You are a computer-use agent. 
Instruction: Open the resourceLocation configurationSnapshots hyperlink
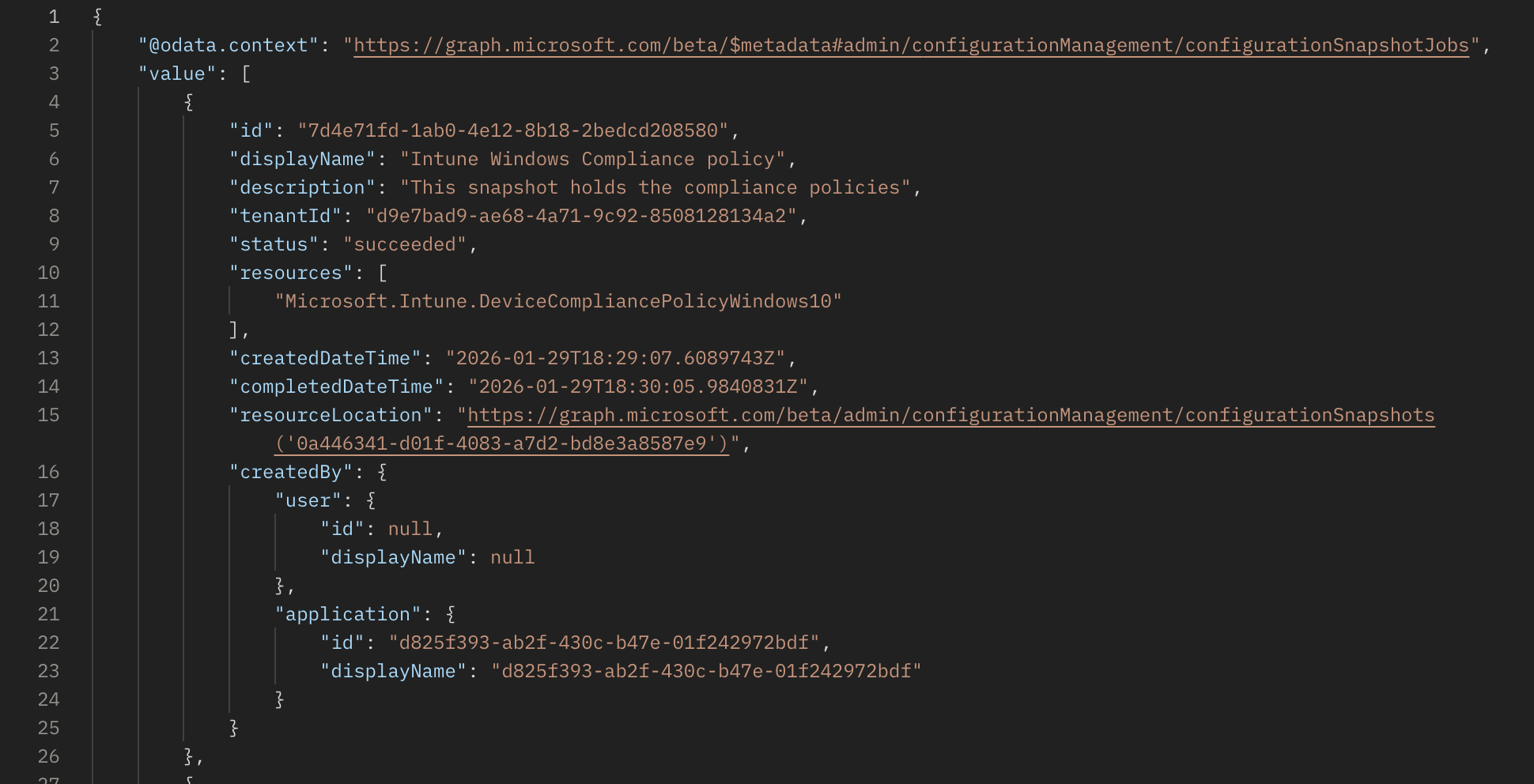[x=949, y=415]
